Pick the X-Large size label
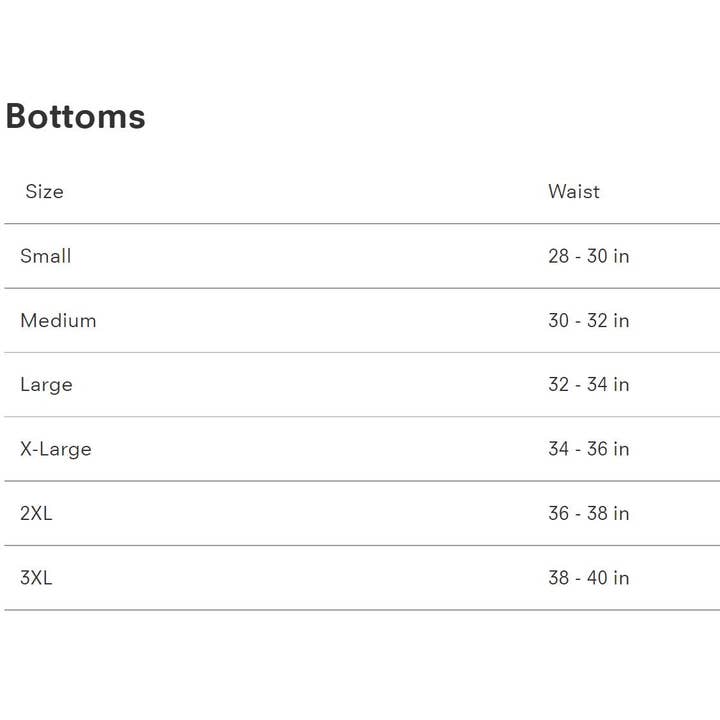 (x=56, y=449)
